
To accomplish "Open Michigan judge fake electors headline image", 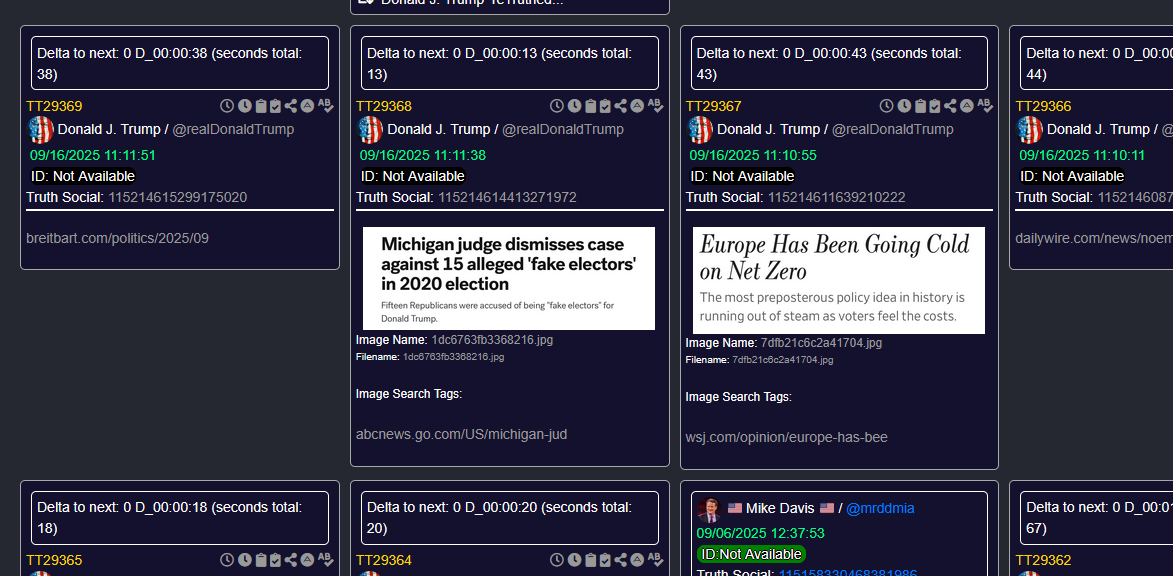I will point(509,278).
